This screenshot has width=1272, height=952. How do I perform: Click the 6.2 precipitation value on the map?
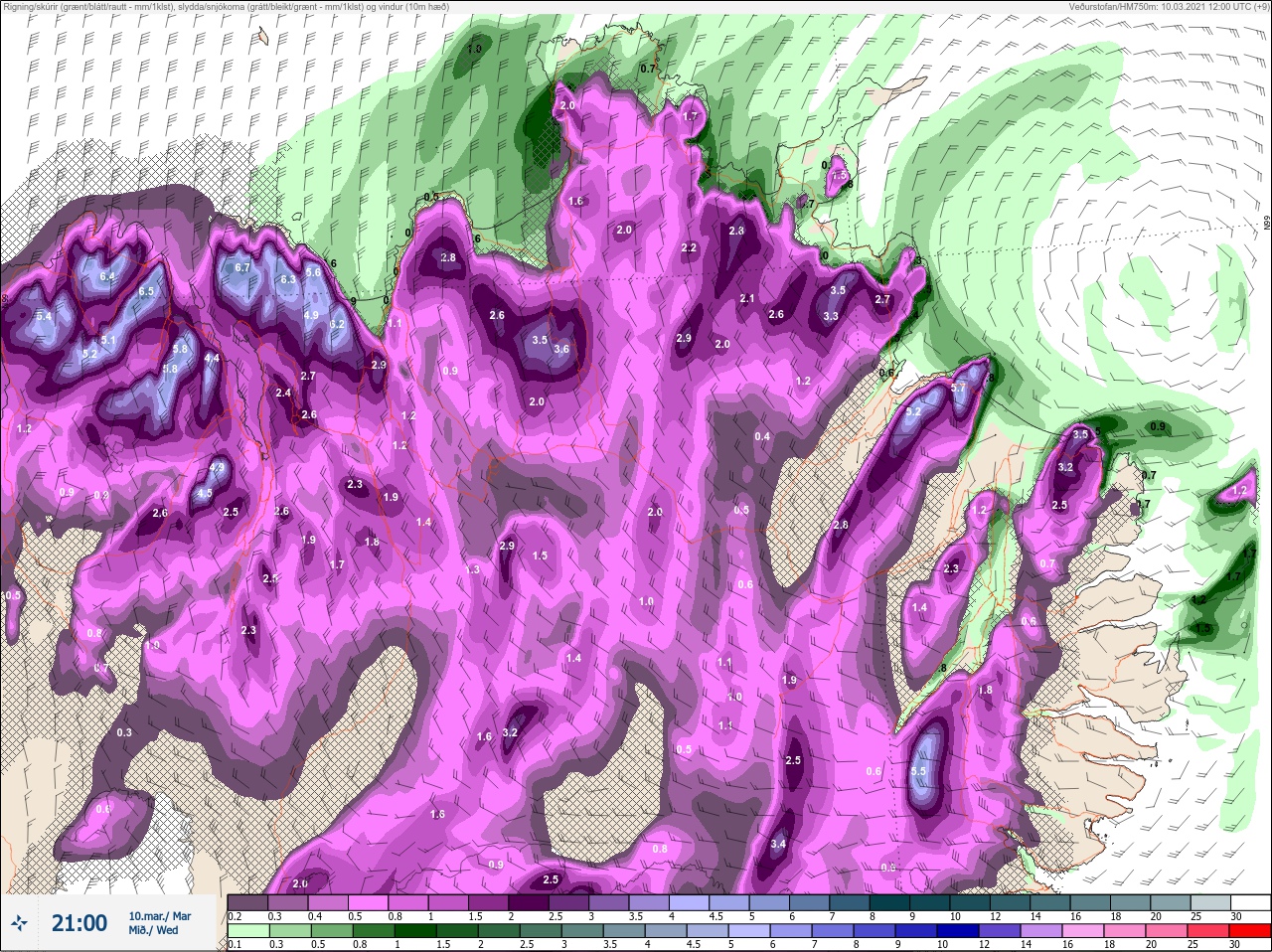(x=337, y=324)
